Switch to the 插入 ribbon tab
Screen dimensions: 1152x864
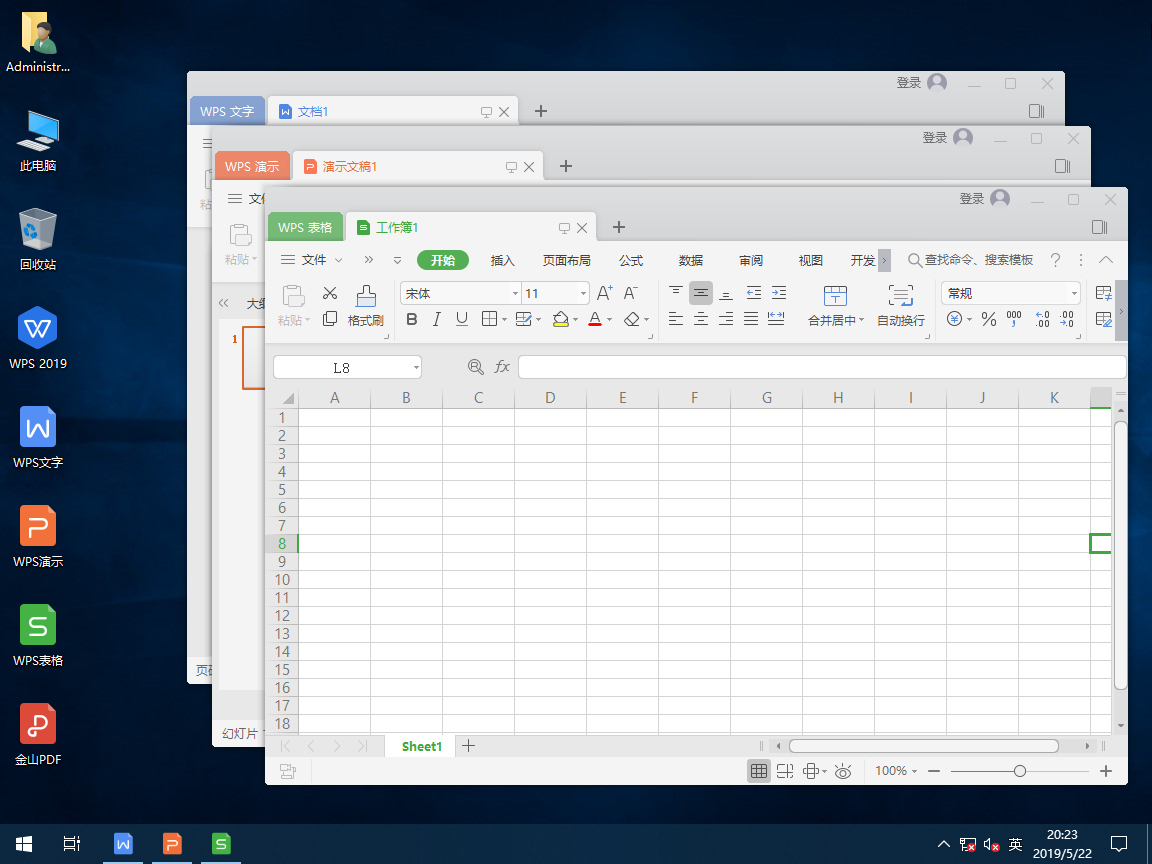point(502,261)
